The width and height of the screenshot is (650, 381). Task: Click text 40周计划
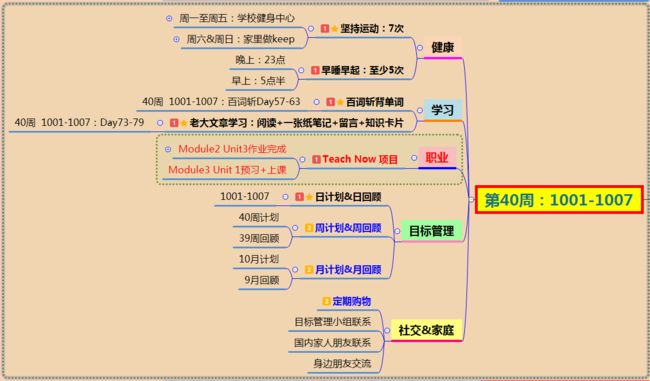(x=259, y=217)
